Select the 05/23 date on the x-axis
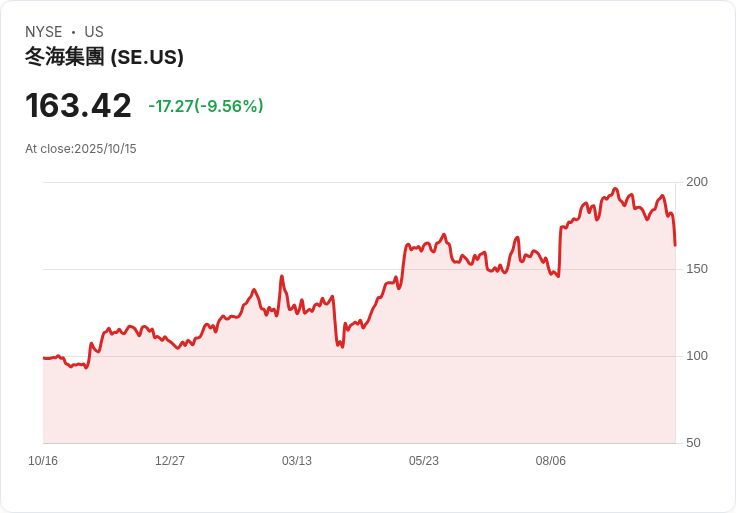The width and height of the screenshot is (736, 513). point(424,461)
